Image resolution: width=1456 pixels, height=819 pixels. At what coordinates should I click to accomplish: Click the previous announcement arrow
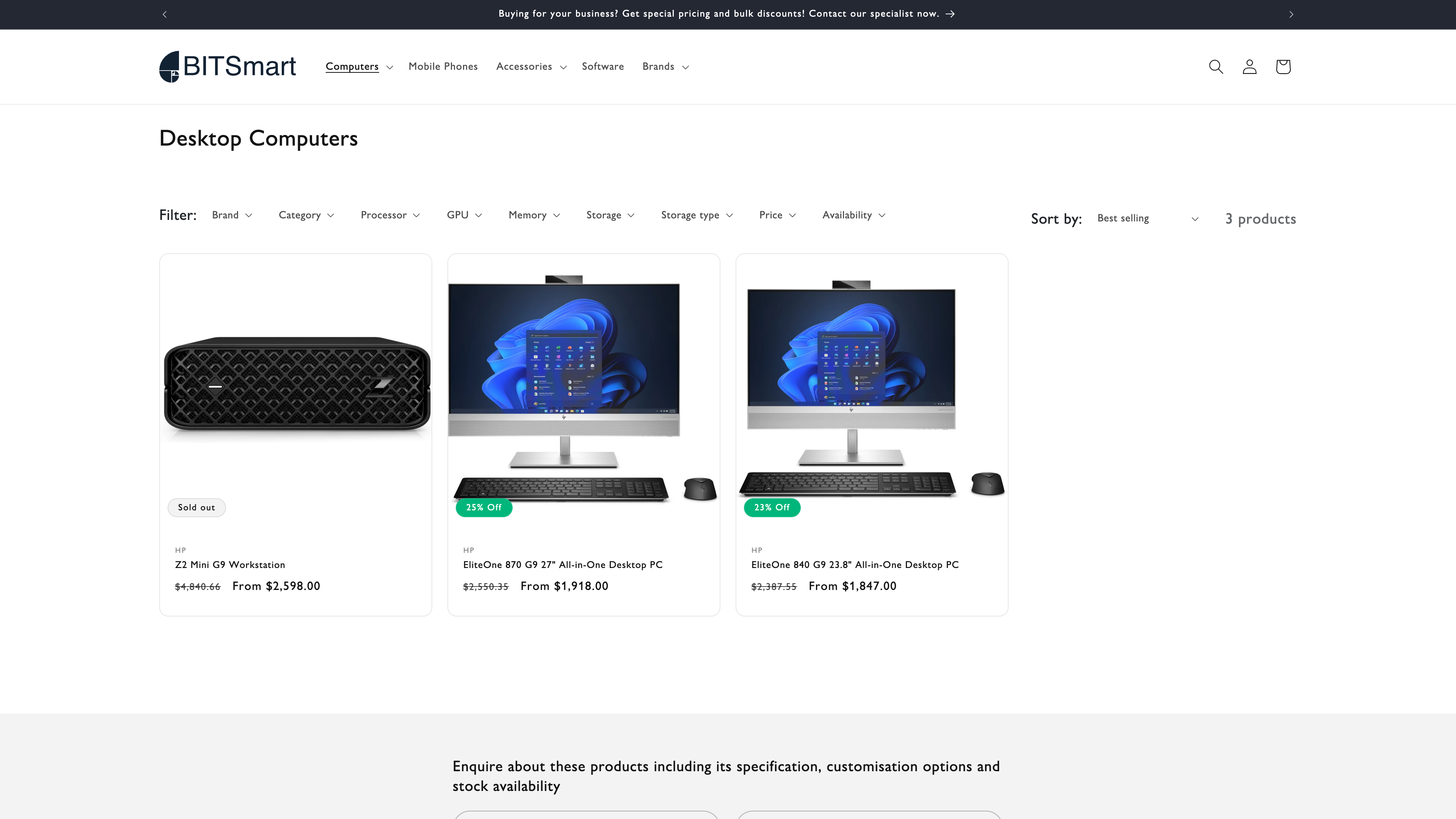165,14
